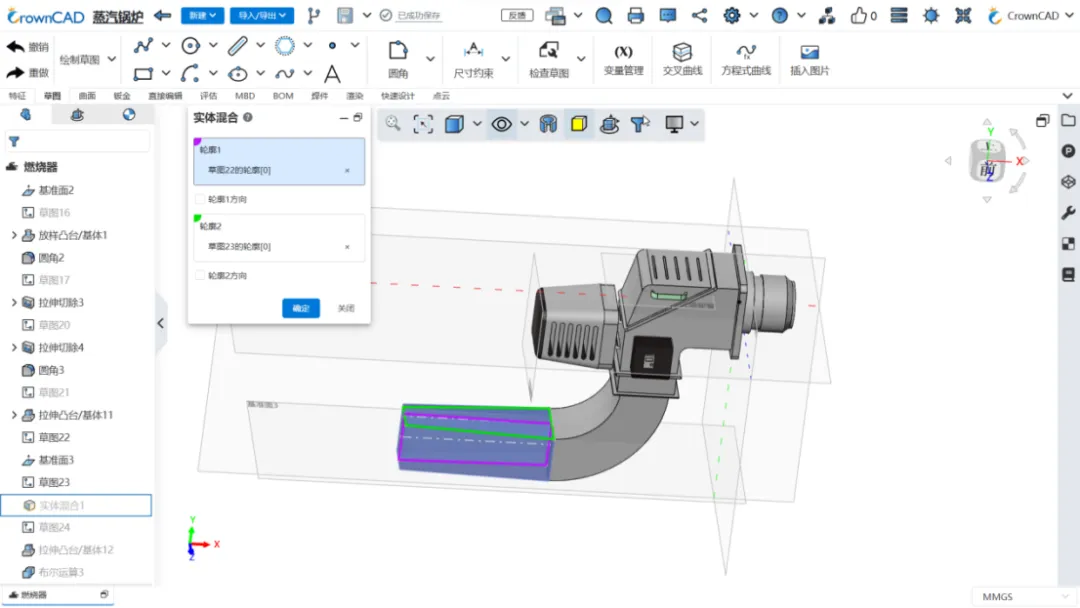
Task: Select the spline sketch tool
Action: 284,73
